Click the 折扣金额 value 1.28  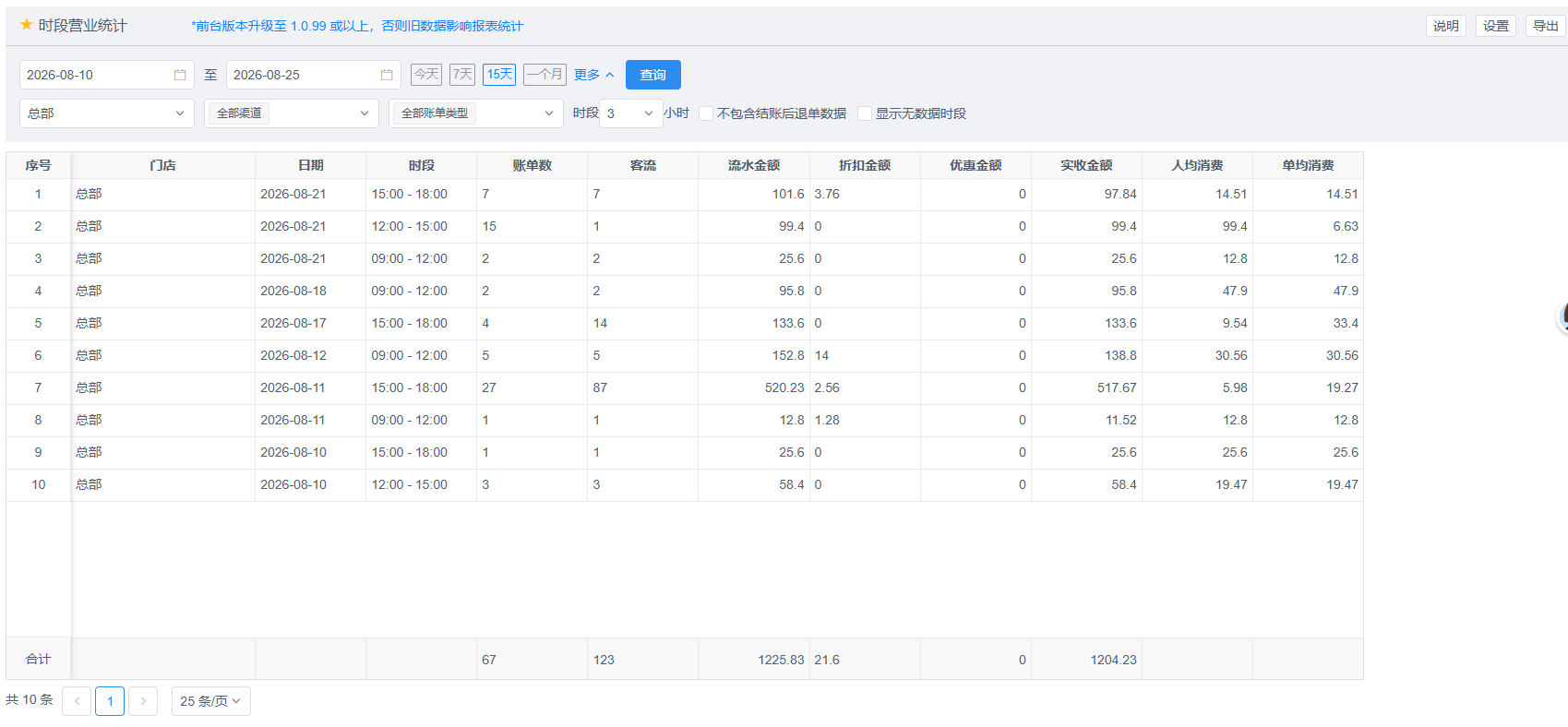(827, 420)
